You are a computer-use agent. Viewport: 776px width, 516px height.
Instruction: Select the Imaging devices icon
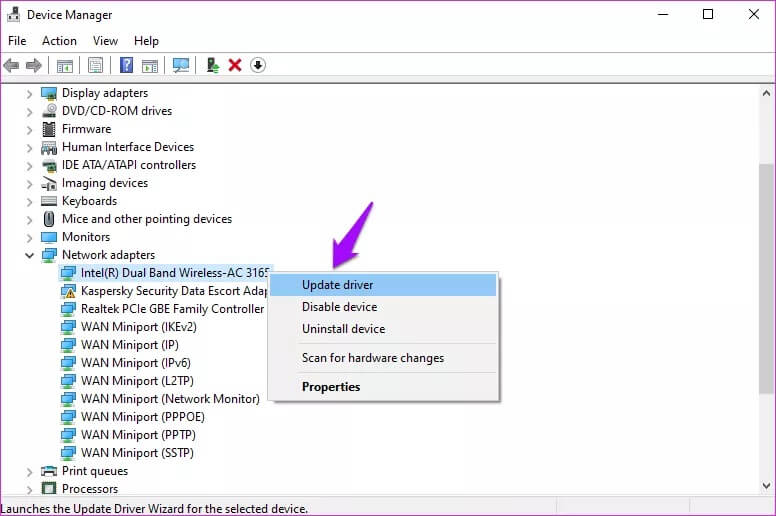(x=49, y=184)
